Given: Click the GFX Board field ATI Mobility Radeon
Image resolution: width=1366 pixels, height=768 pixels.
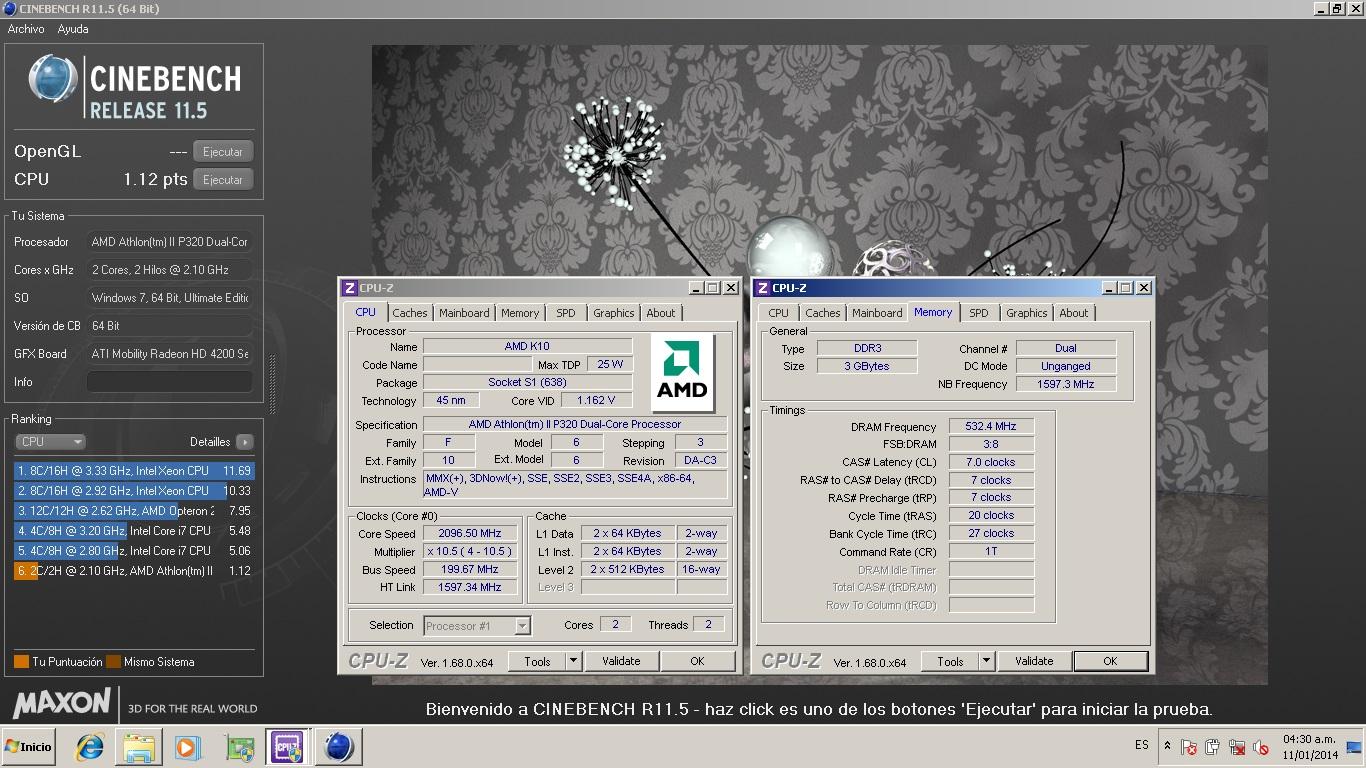Looking at the screenshot, I should point(169,354).
